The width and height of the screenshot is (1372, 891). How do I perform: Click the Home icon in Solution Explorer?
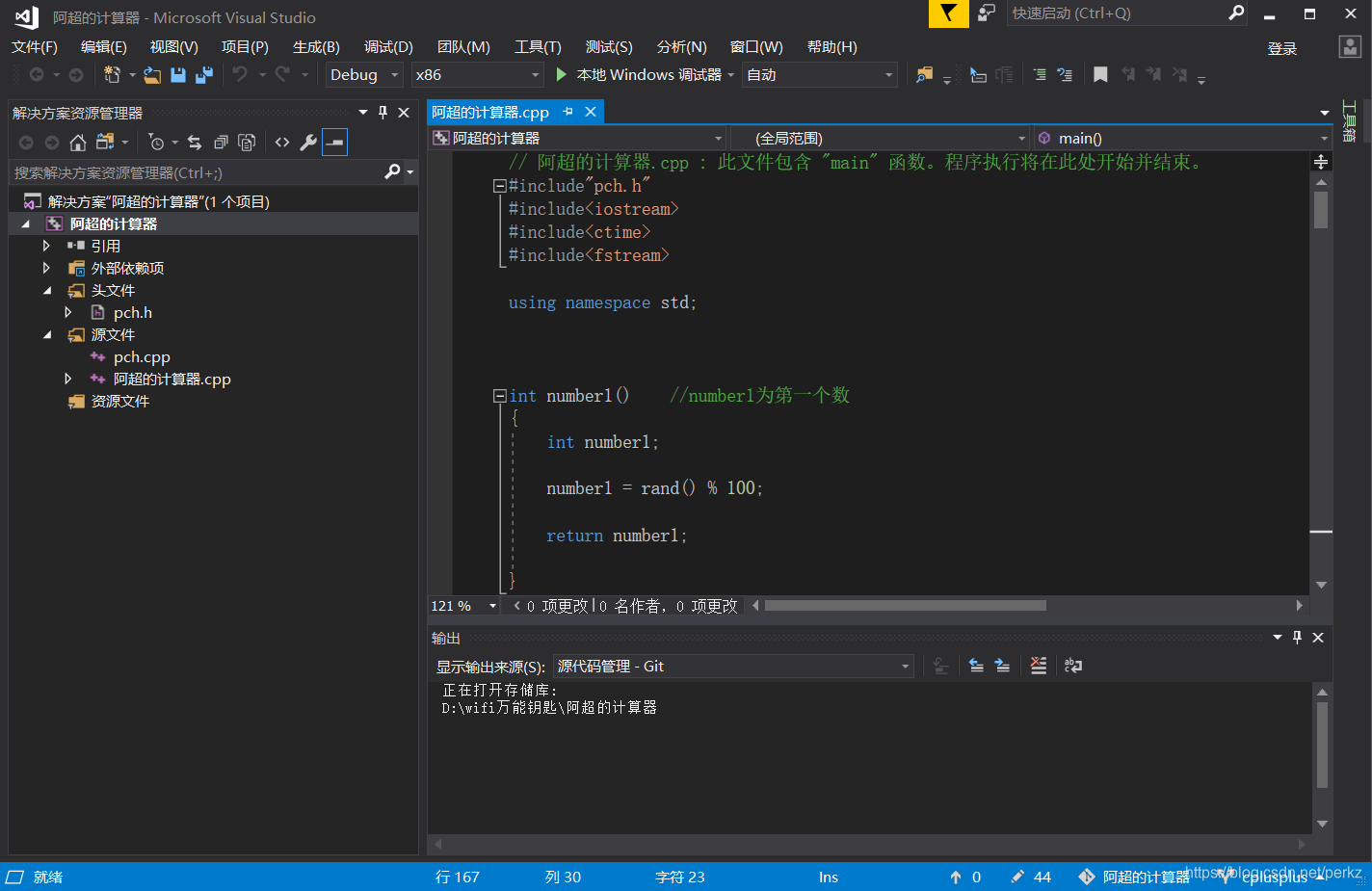click(x=78, y=143)
